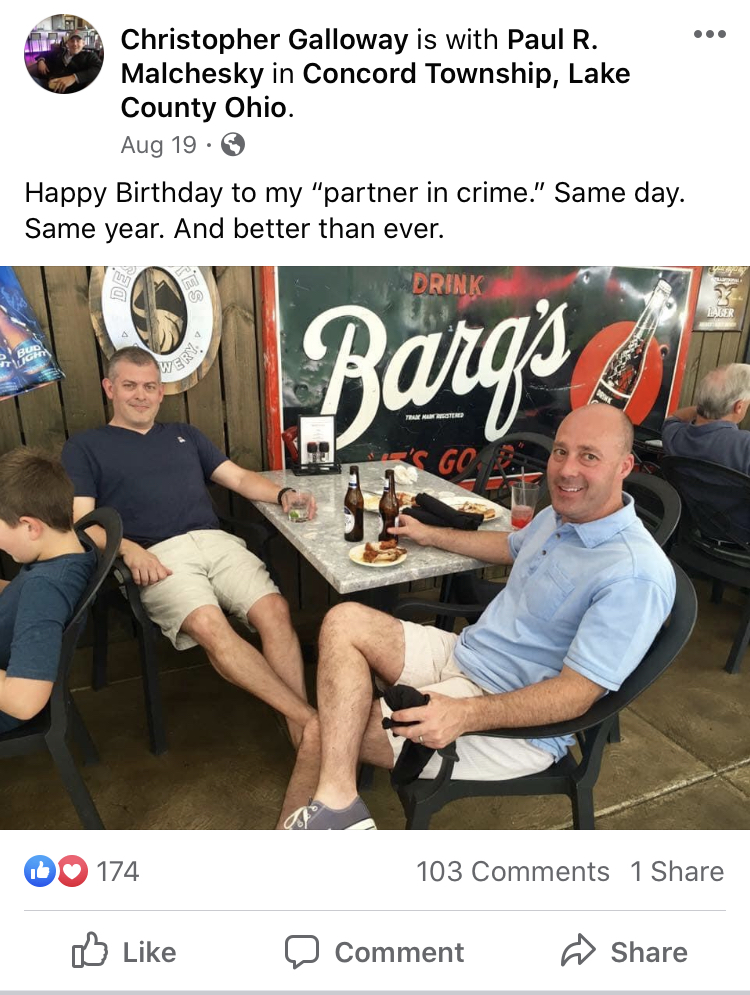The image size is (750, 995).
Task: Open Christopher Galloway's profile name link
Action: click(265, 39)
